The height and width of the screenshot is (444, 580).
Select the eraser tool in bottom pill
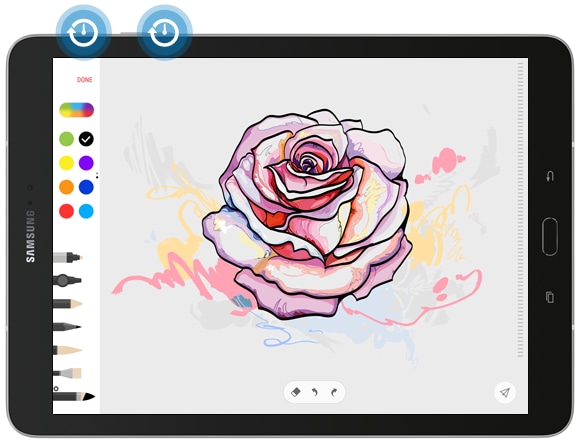point(296,392)
